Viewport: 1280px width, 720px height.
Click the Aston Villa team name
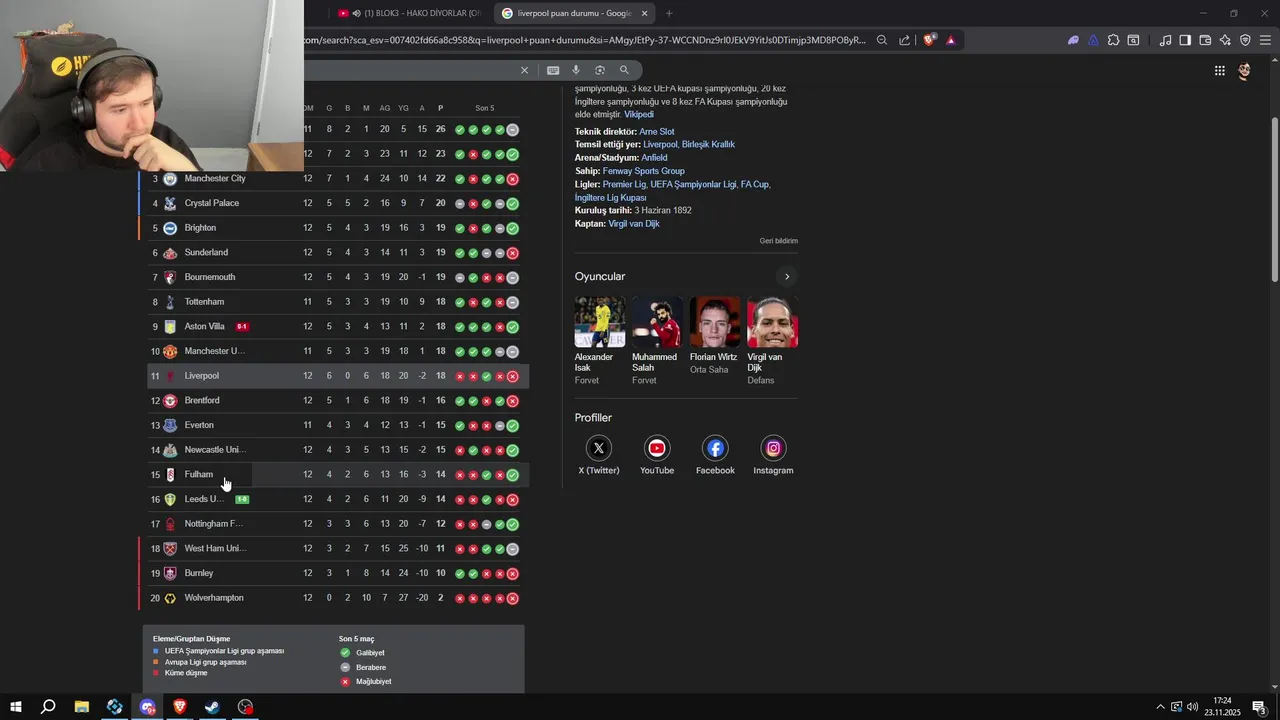click(204, 327)
